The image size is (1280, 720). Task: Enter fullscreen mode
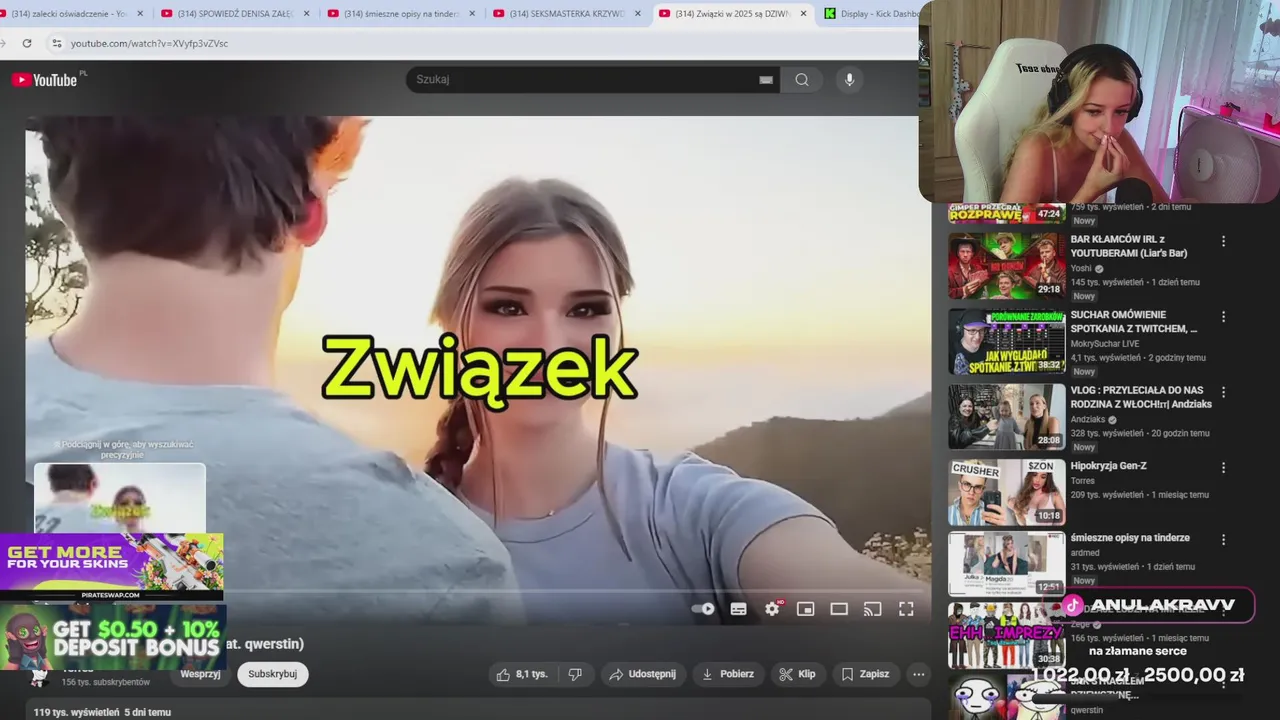[906, 608]
